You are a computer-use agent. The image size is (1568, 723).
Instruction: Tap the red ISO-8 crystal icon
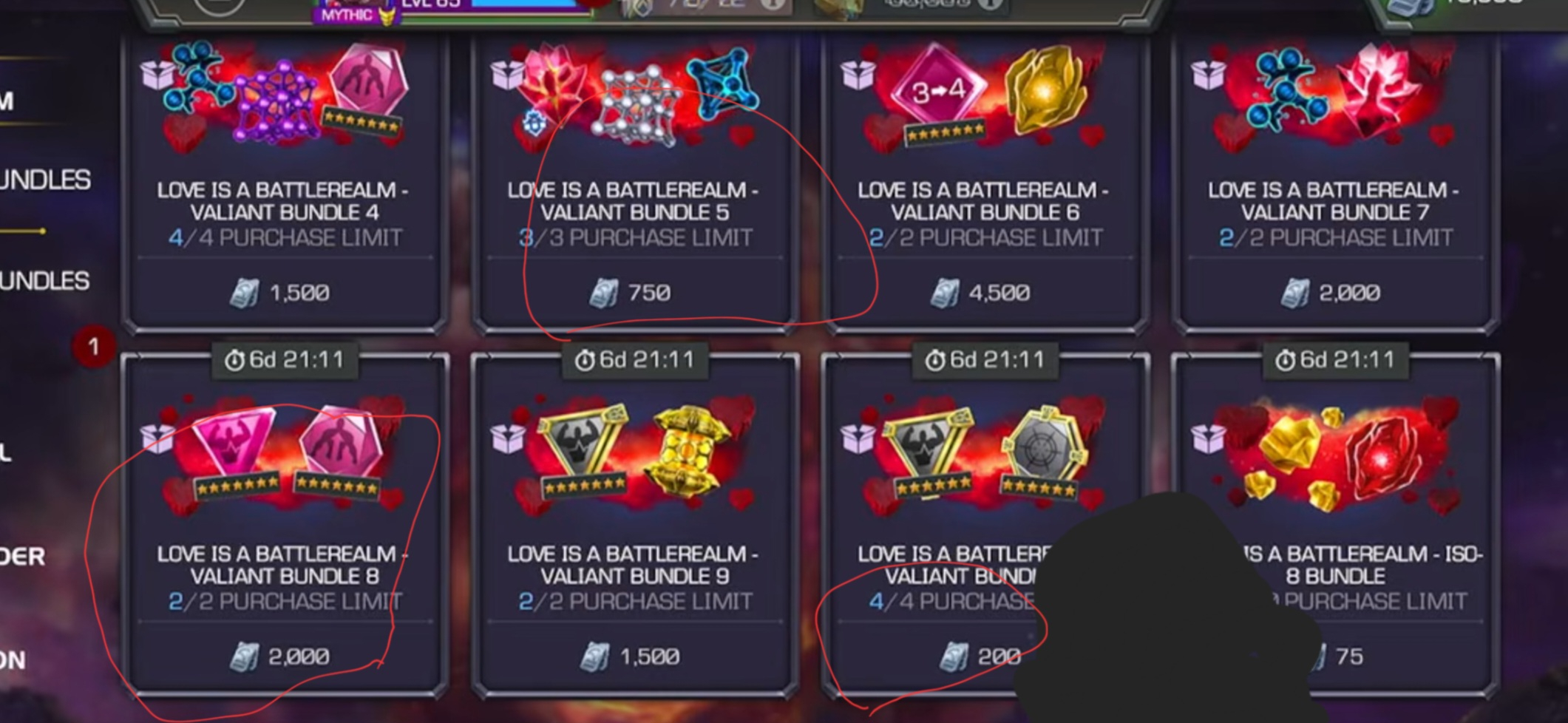click(x=1381, y=458)
